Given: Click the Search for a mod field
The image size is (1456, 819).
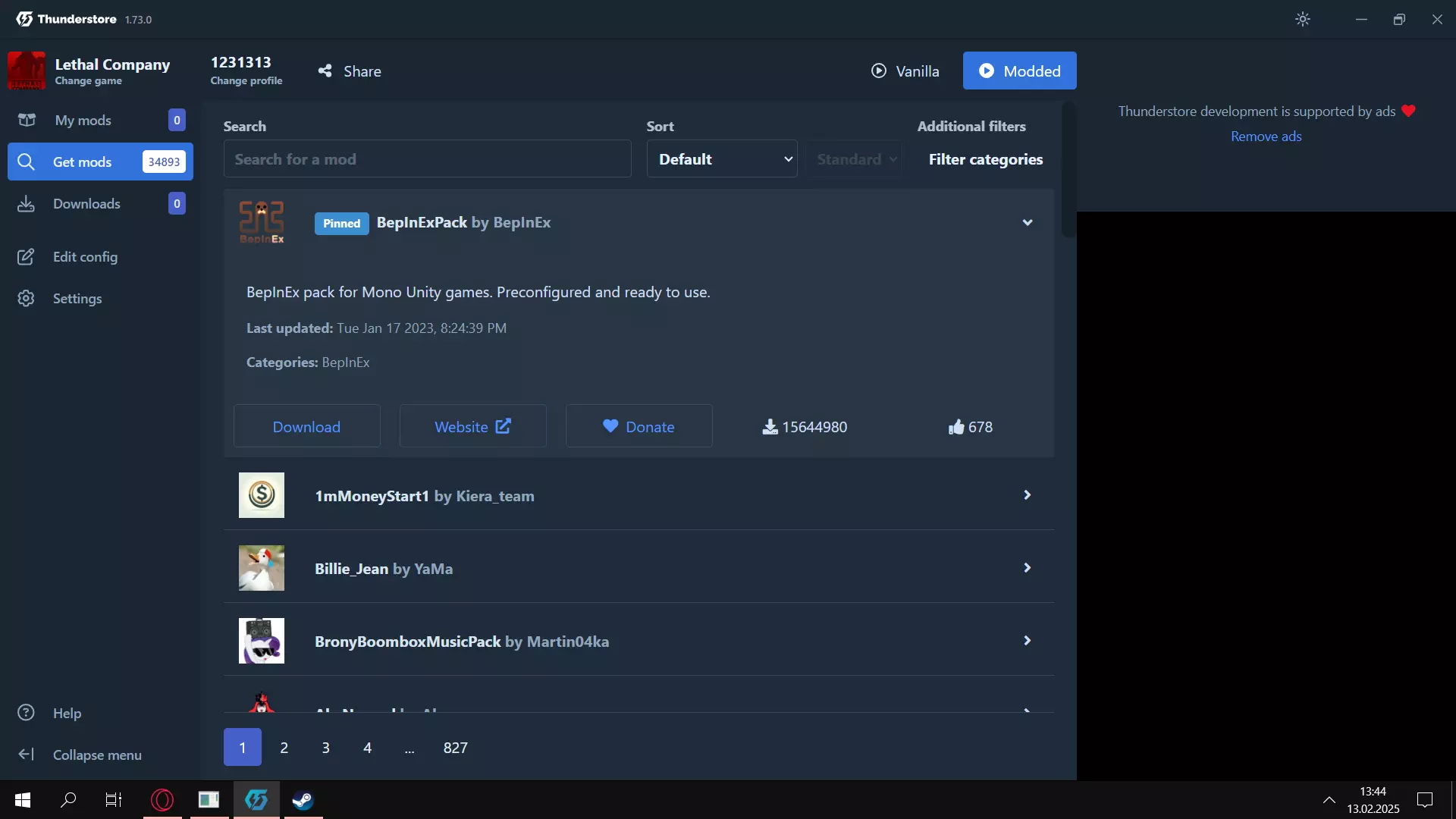Looking at the screenshot, I should [427, 159].
